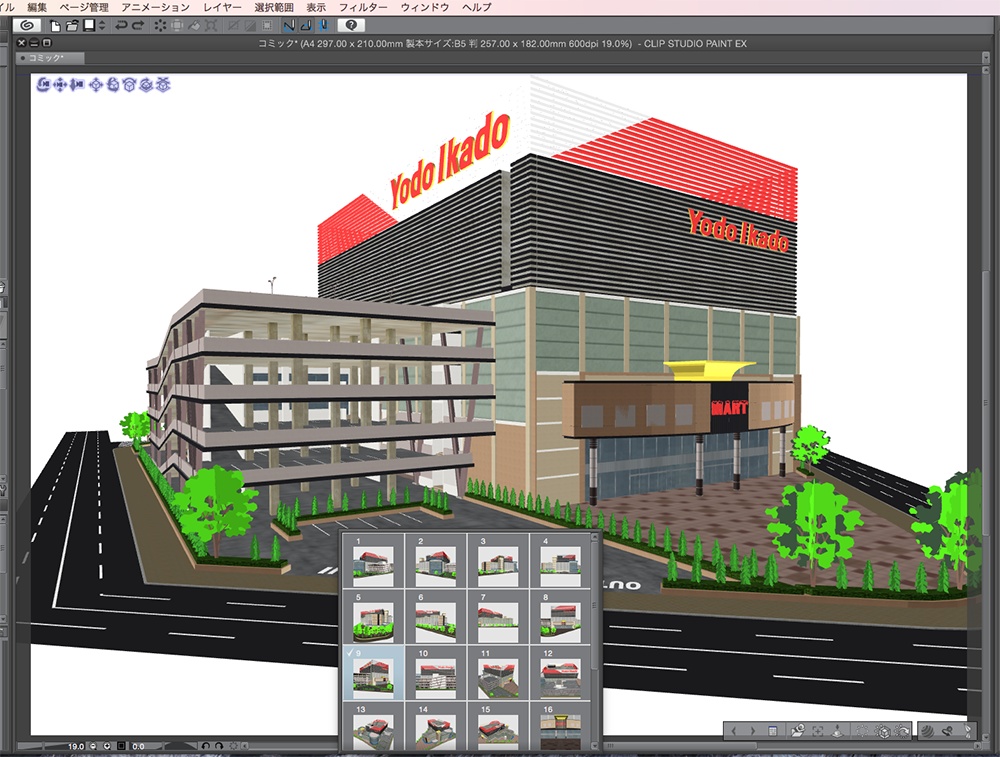Click the Deselect icon in command bar
This screenshot has height=757, width=1000.
coord(234,26)
